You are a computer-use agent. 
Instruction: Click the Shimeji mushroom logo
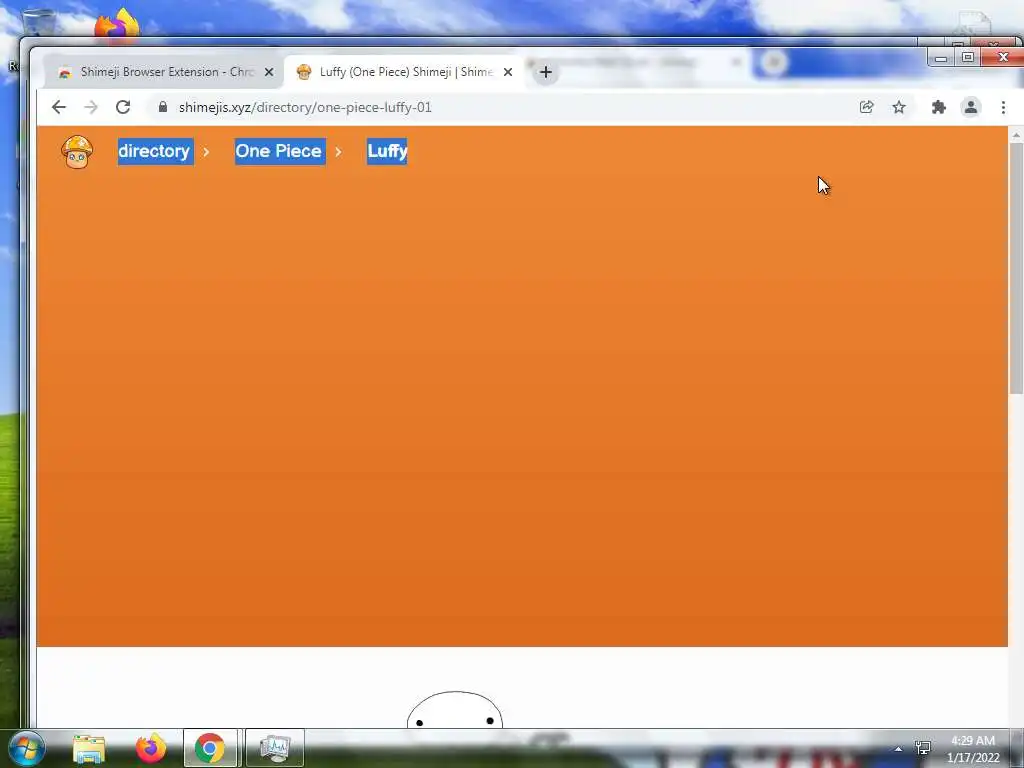pos(77,152)
